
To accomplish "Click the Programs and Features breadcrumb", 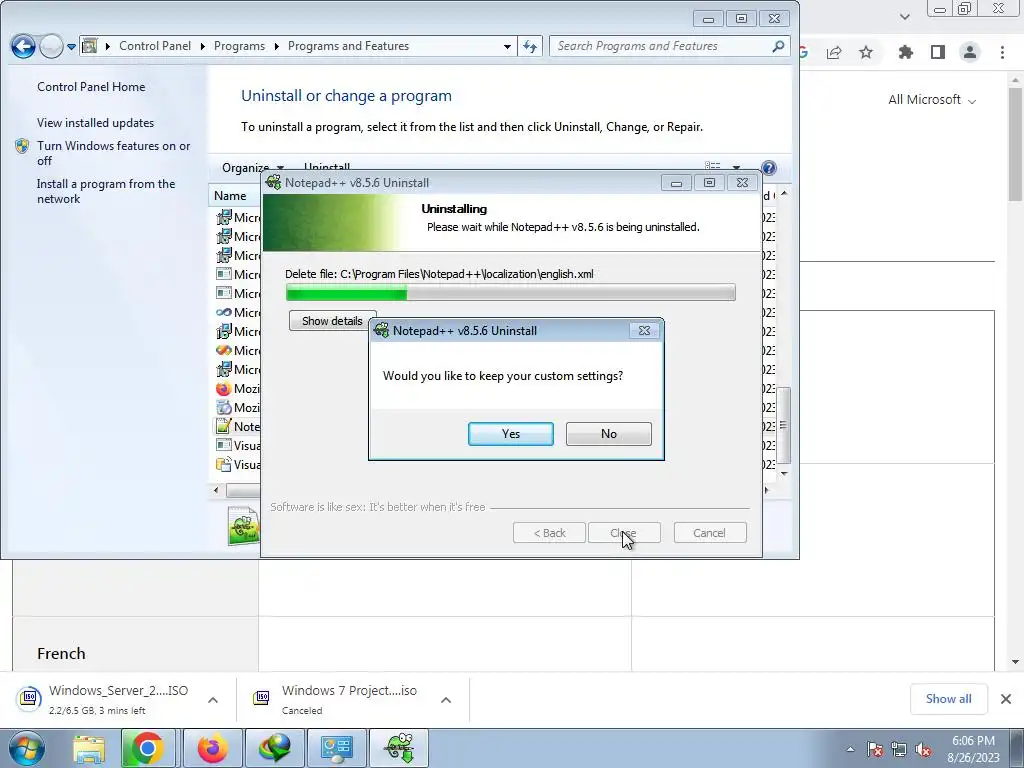I will (348, 46).
